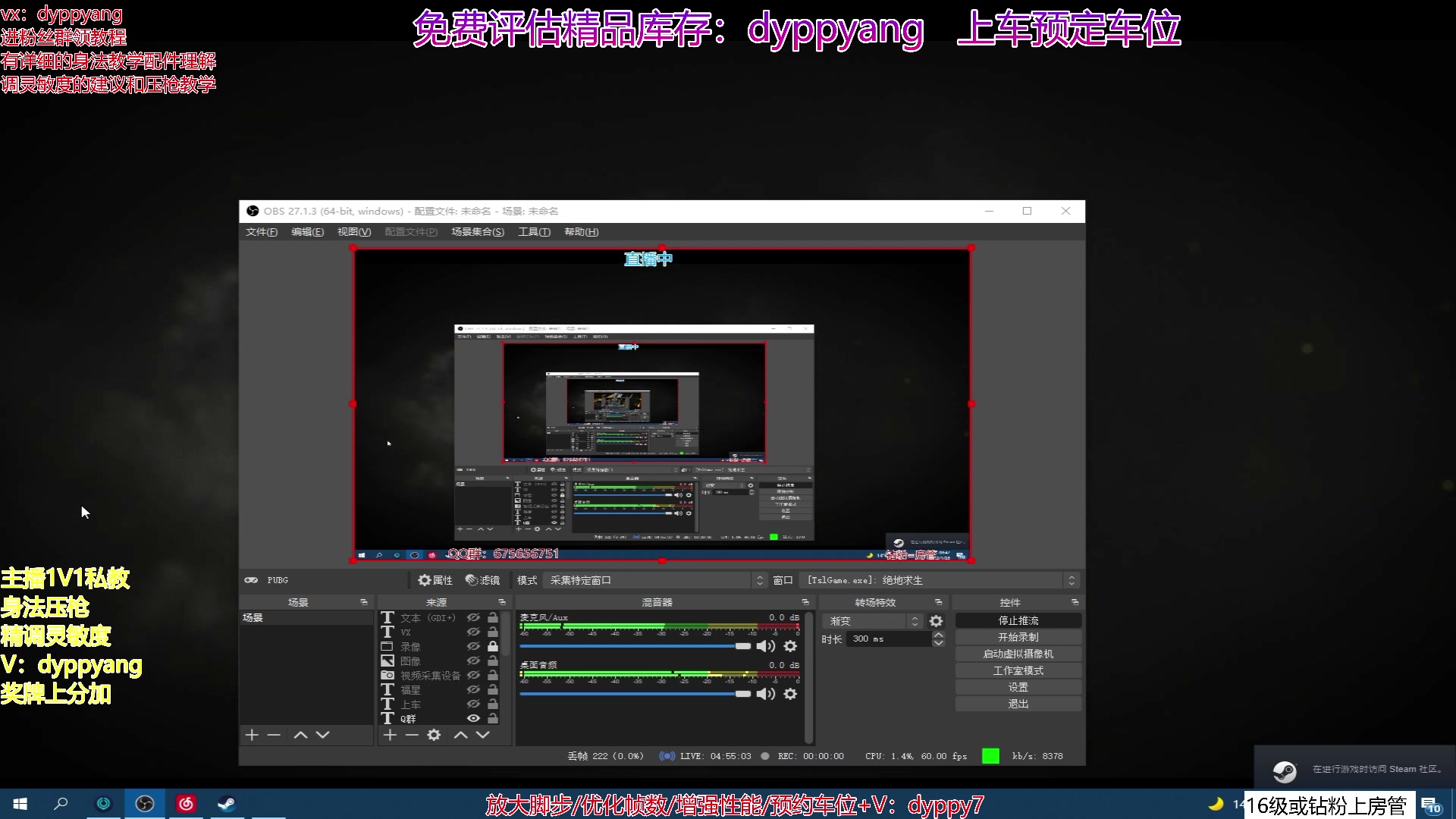Click 停止推流 to stop streaming
This screenshot has width=1456, height=819.
[x=1018, y=620]
